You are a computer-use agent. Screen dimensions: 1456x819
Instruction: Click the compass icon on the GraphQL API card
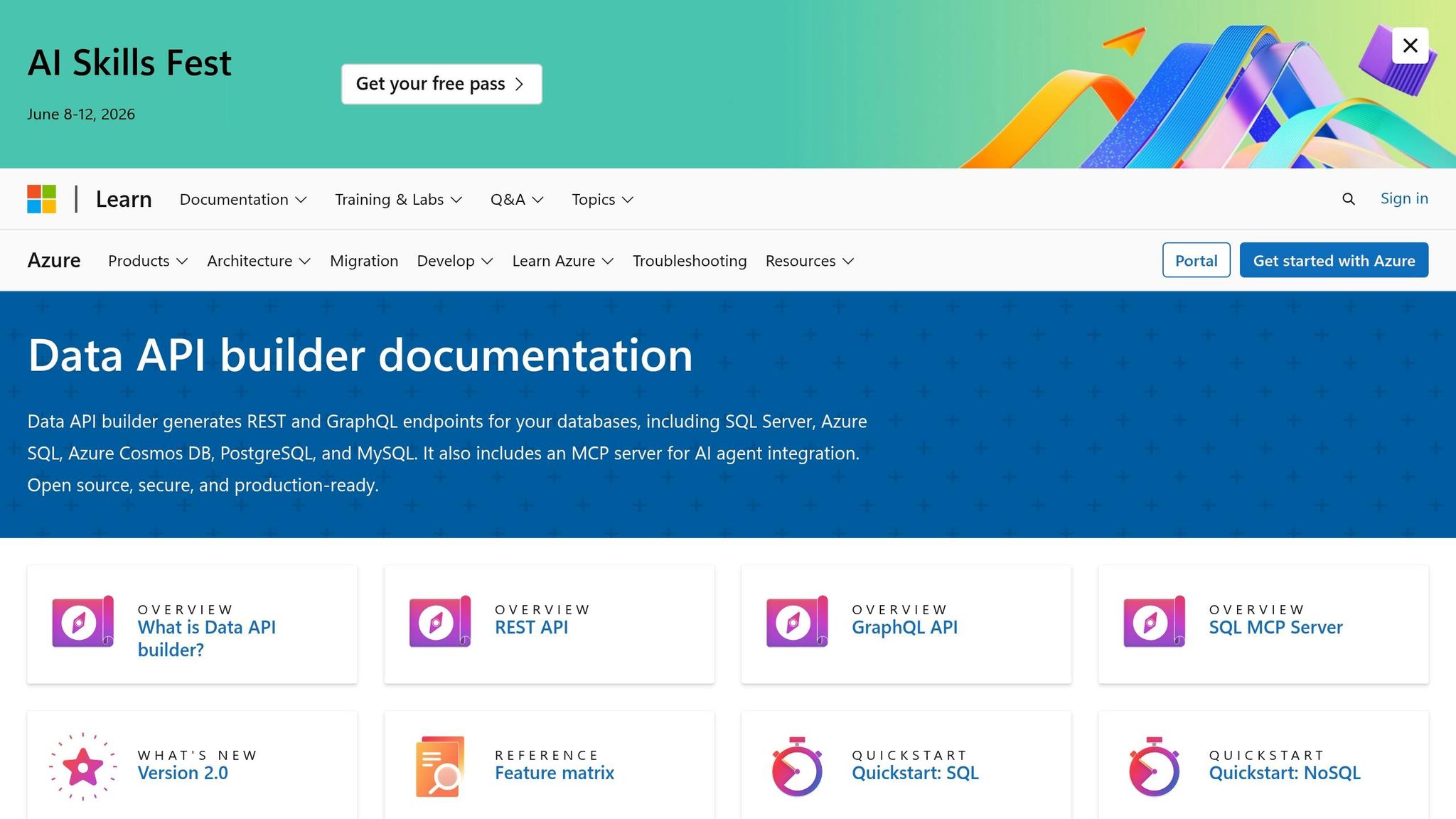(797, 622)
